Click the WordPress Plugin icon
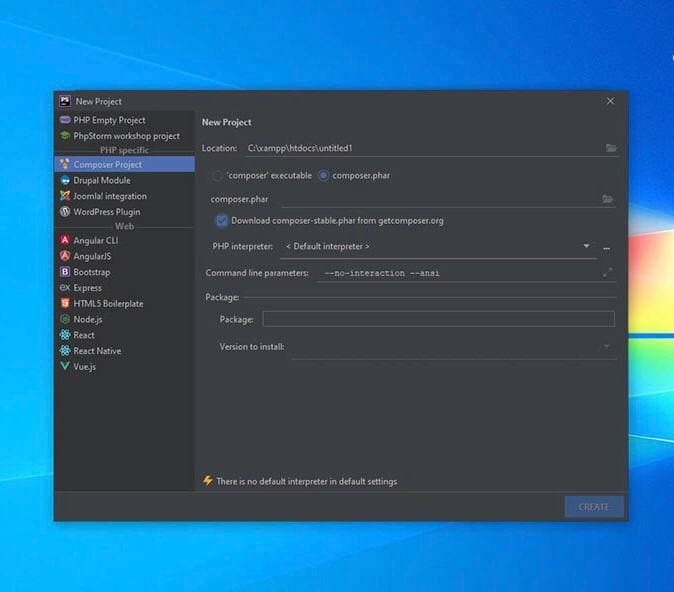This screenshot has height=592, width=674. tap(65, 212)
